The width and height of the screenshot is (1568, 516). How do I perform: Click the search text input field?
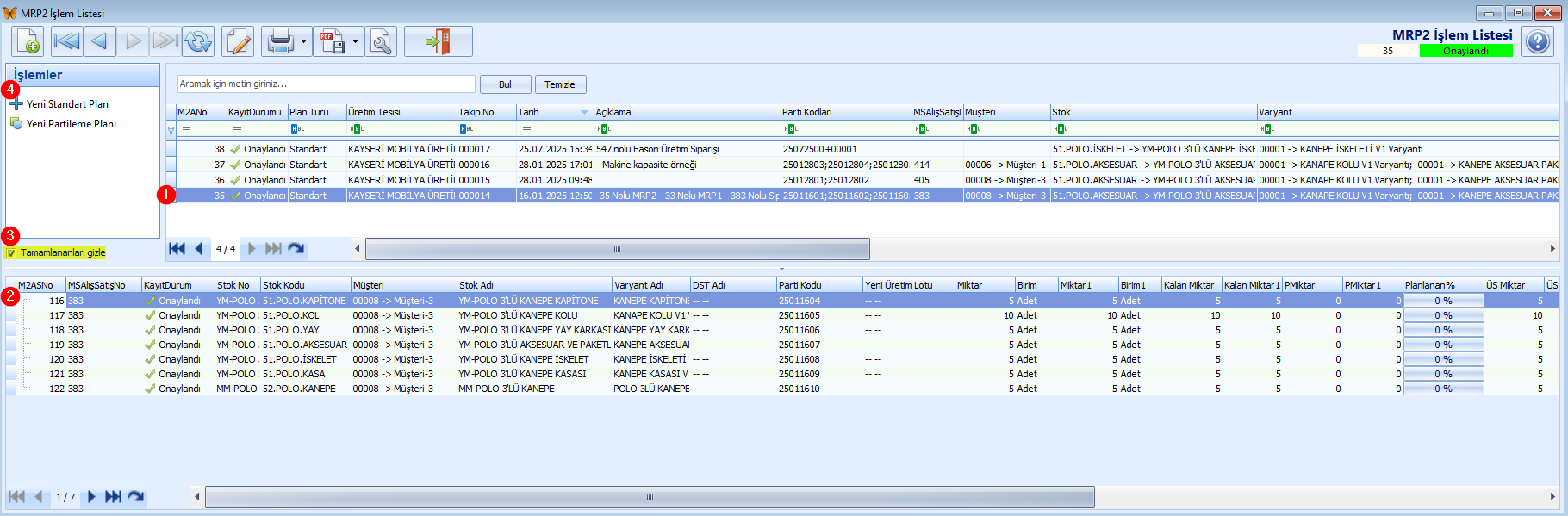click(x=326, y=84)
